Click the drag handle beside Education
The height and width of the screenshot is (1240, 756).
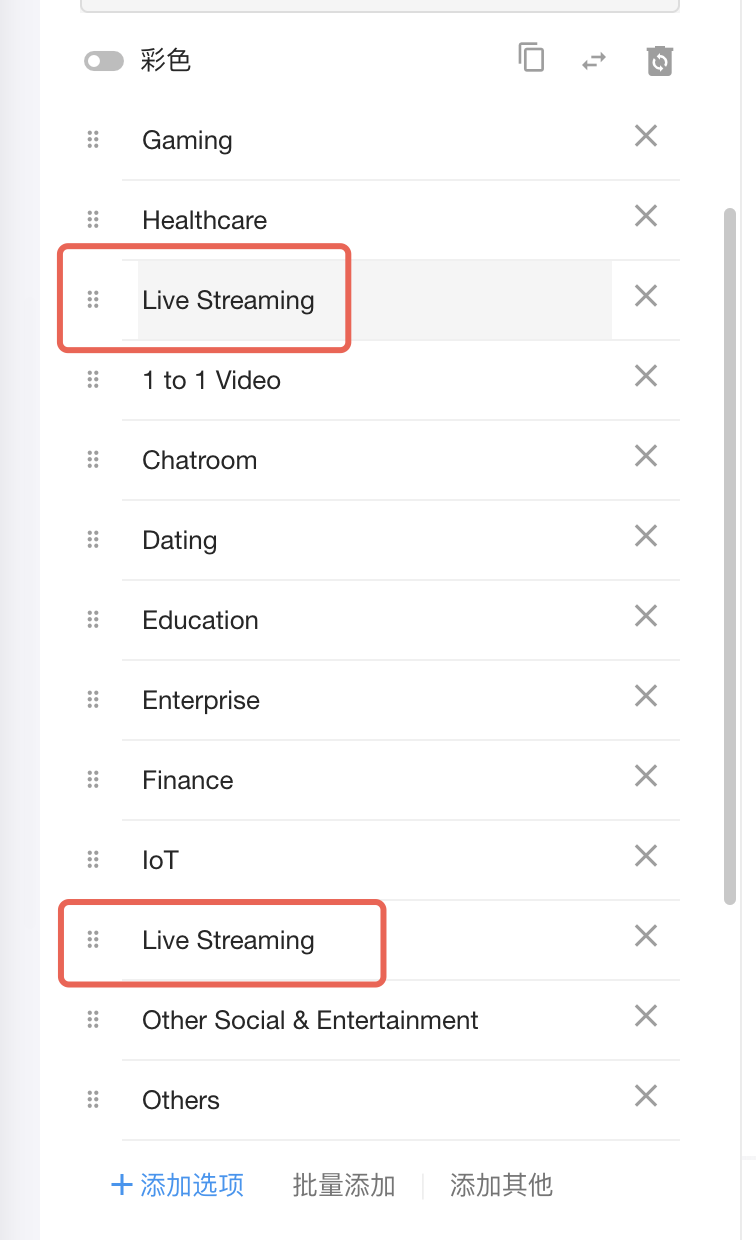pos(93,620)
